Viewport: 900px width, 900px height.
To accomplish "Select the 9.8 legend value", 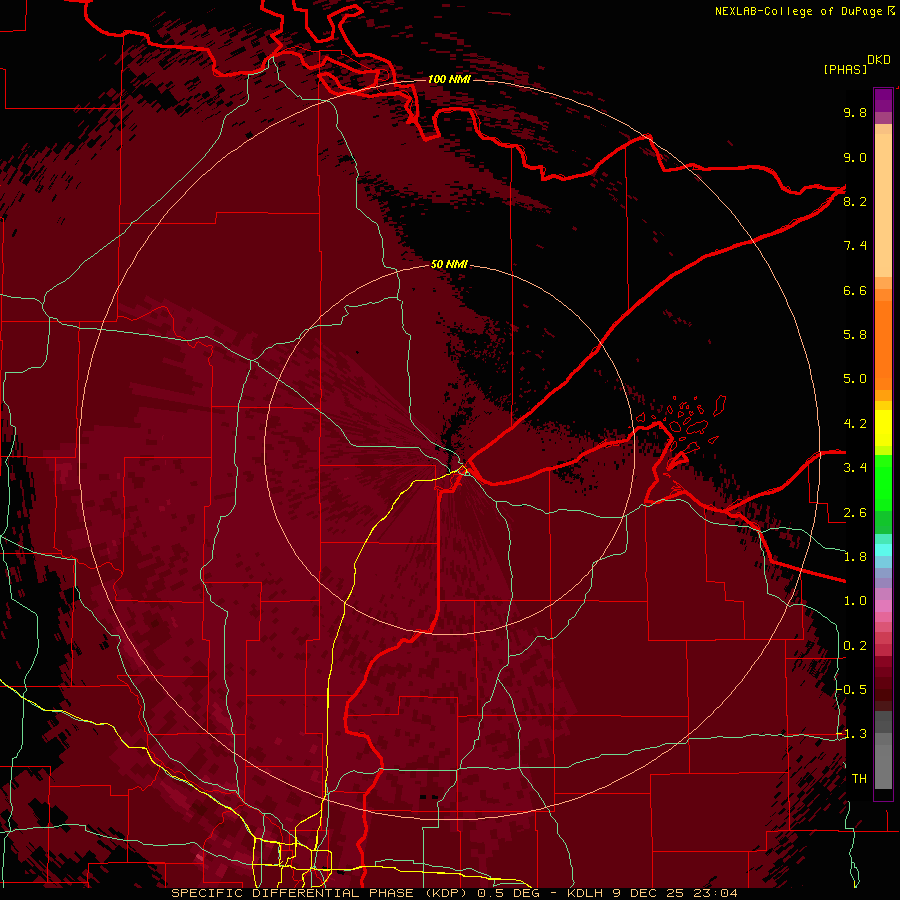I will coord(855,112).
